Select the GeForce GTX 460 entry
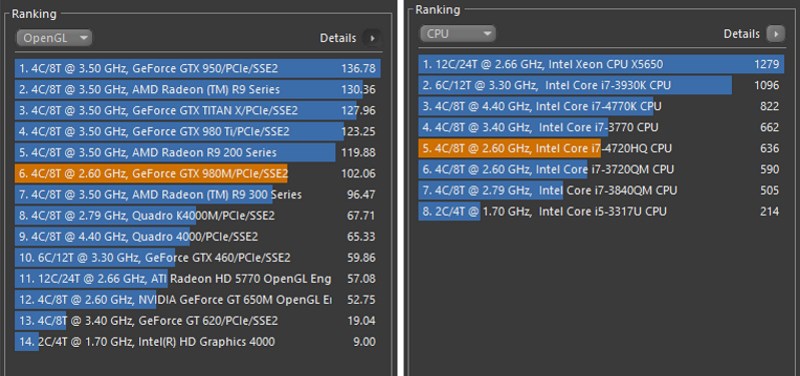 click(x=198, y=258)
